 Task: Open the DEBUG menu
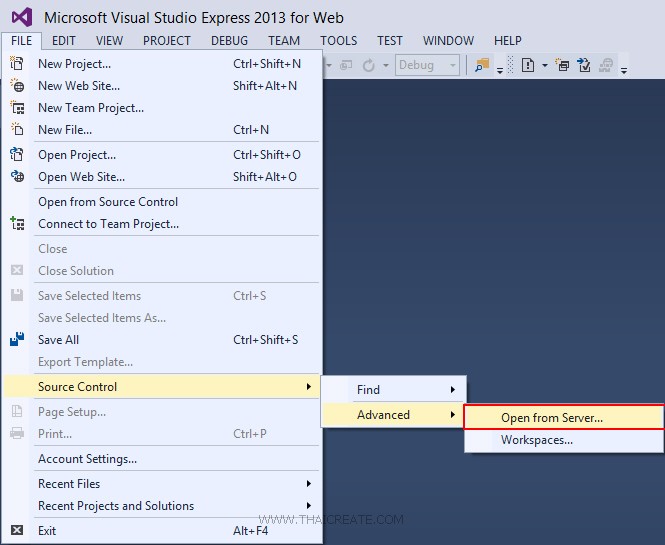tap(229, 41)
